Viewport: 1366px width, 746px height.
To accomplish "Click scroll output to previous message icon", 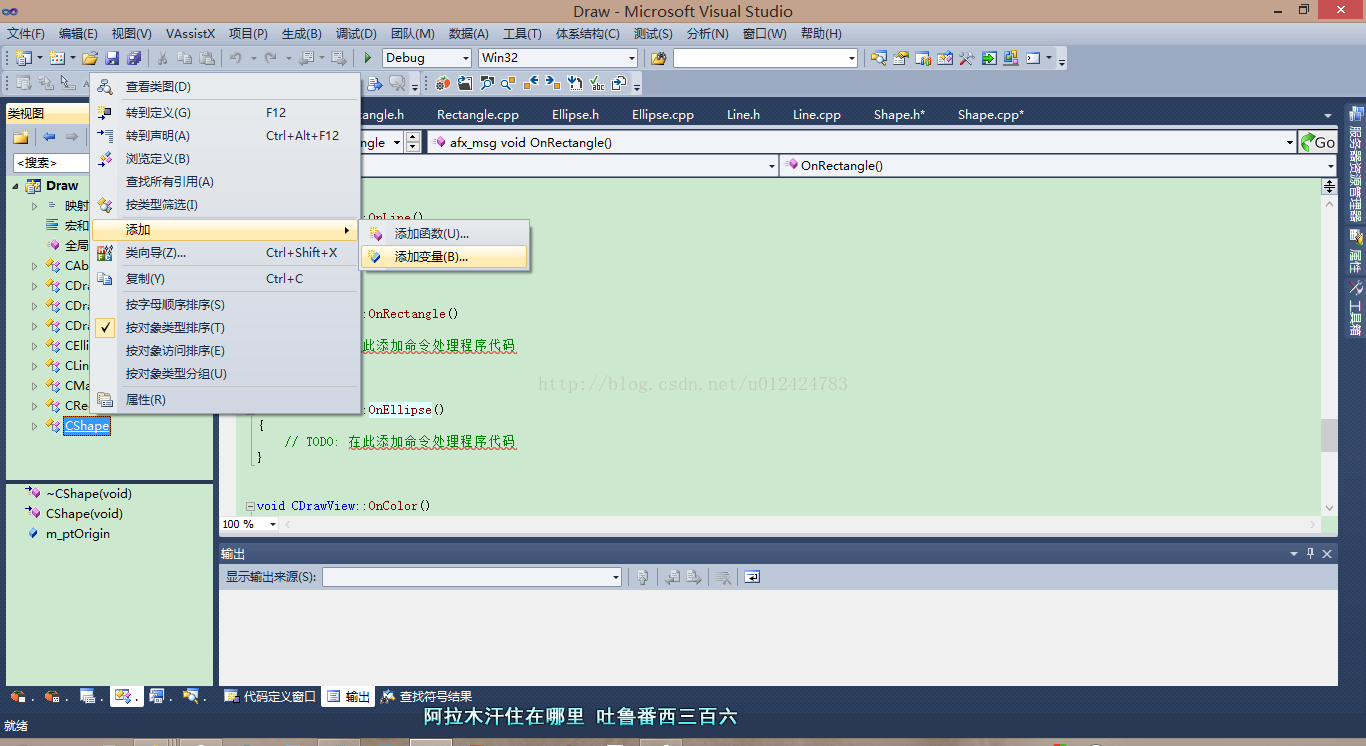I will pos(673,577).
